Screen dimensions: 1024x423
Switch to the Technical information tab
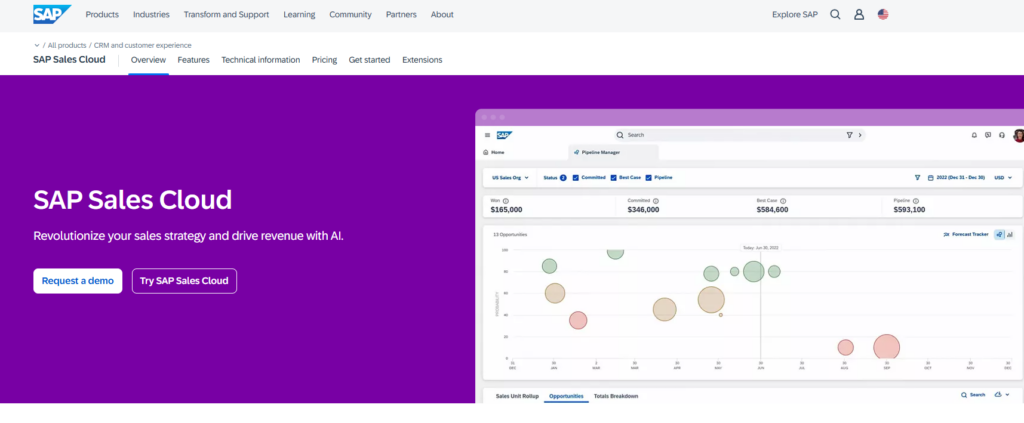click(261, 60)
